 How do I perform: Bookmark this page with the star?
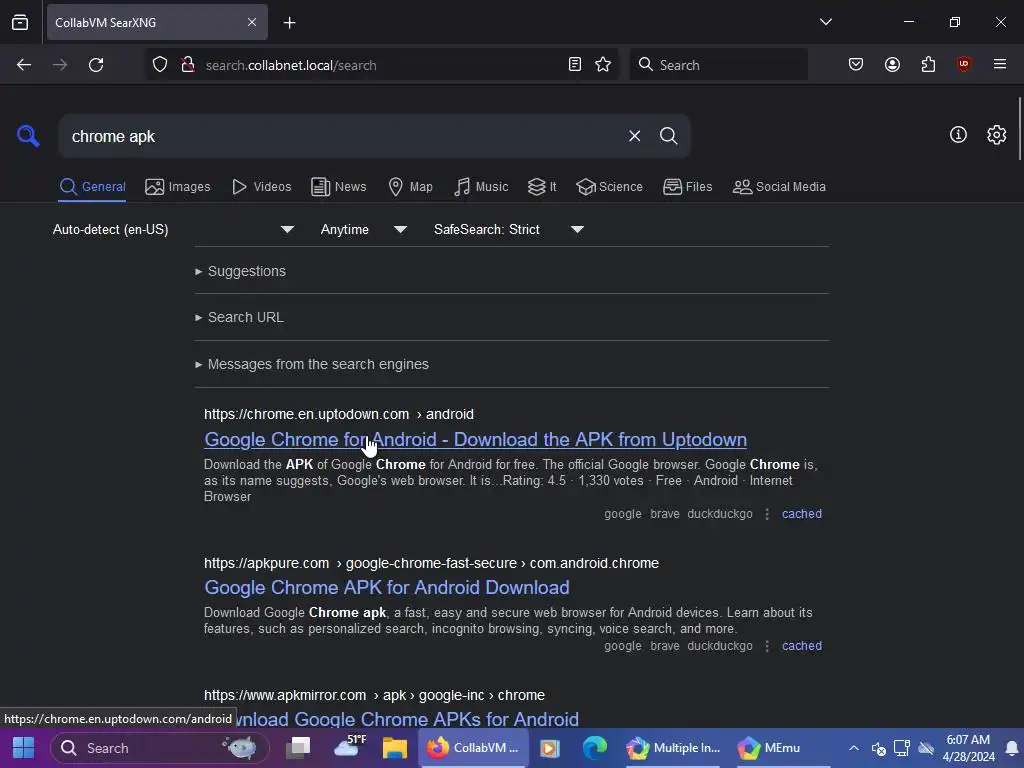(603, 65)
